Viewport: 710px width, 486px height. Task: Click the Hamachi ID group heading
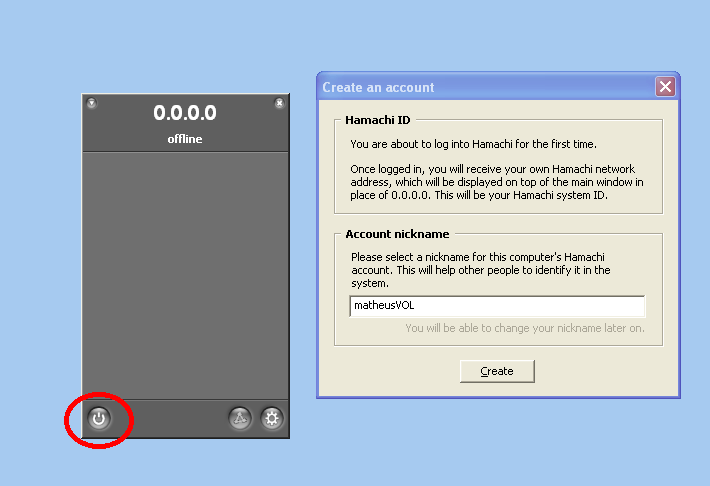[378, 120]
